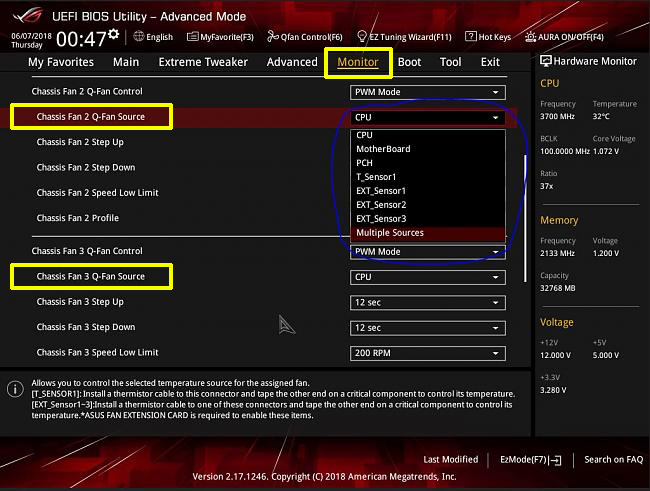650x491 pixels.
Task: Choose T_Sensor1 in source list
Action: 428,177
